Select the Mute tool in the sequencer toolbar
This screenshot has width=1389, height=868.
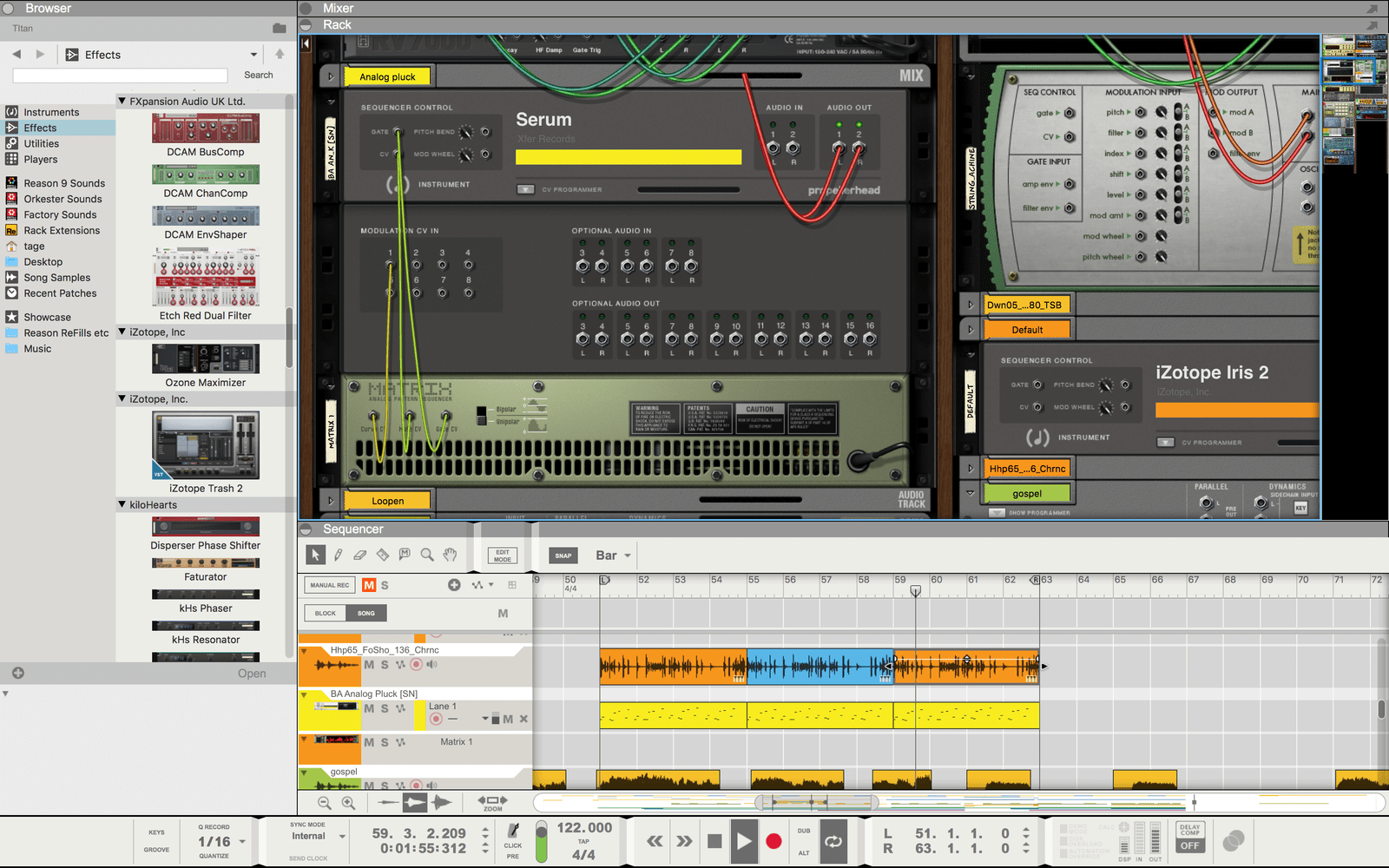tap(404, 554)
